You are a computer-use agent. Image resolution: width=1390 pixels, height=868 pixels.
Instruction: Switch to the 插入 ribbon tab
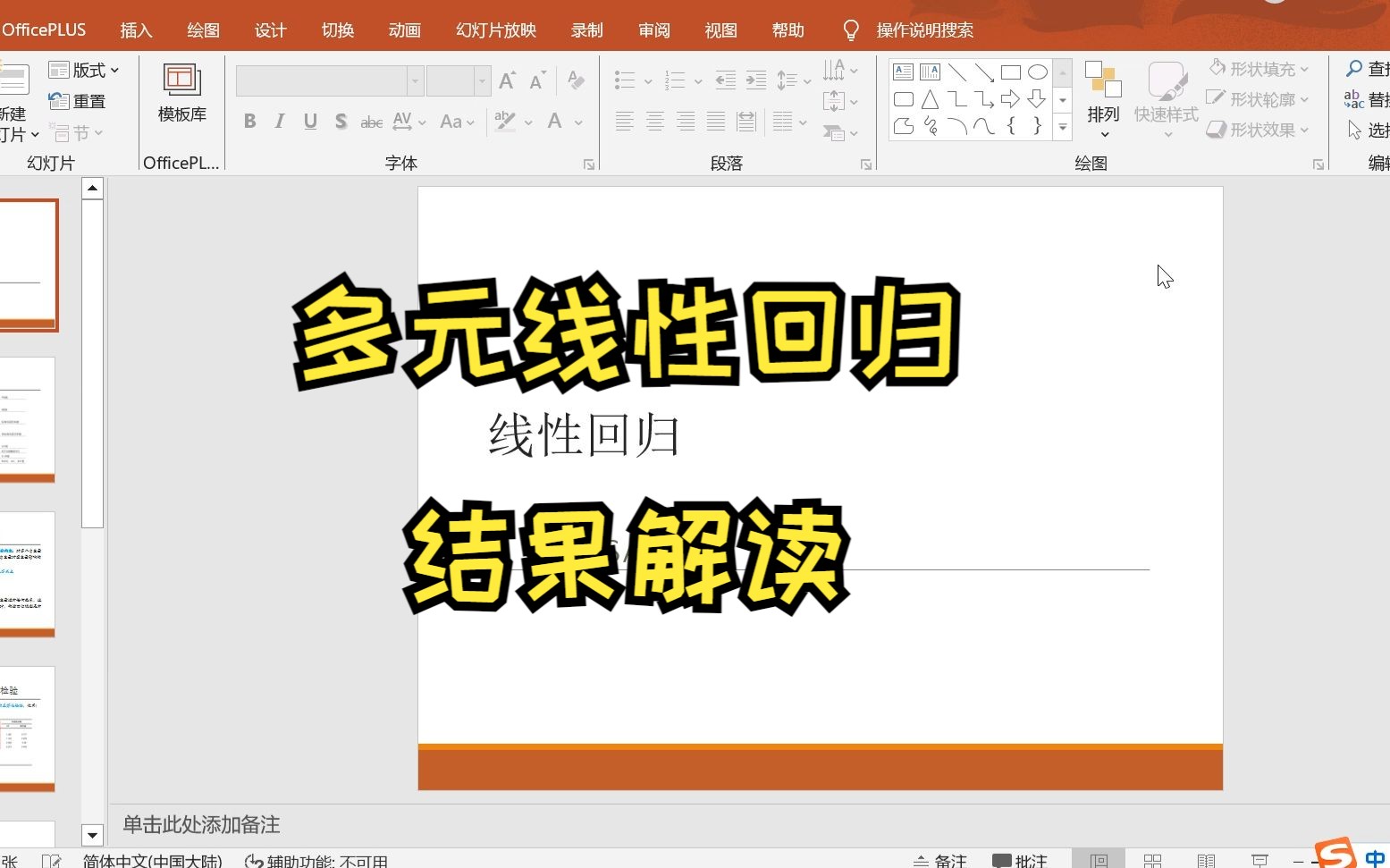pyautogui.click(x=135, y=29)
